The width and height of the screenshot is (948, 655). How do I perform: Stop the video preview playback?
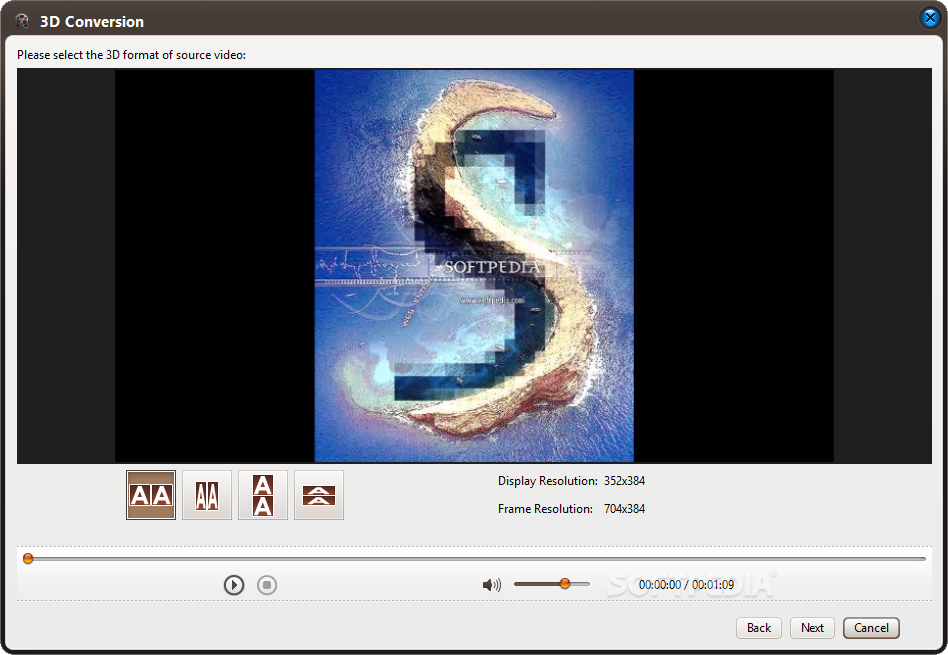[x=267, y=585]
